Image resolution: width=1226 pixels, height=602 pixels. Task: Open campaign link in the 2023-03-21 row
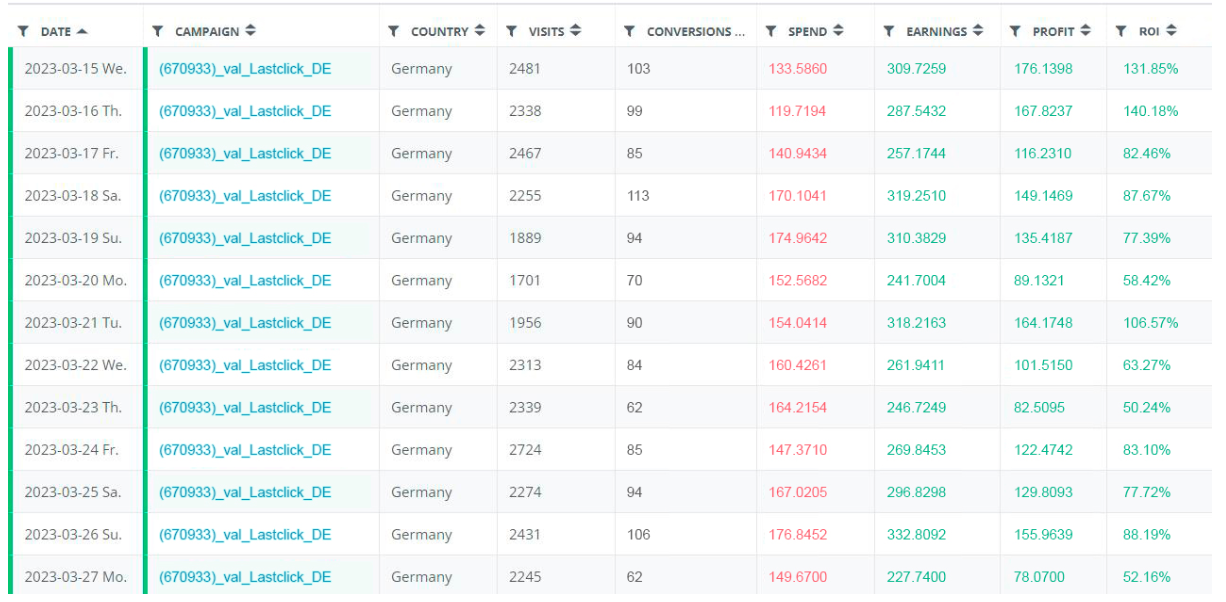pos(245,323)
